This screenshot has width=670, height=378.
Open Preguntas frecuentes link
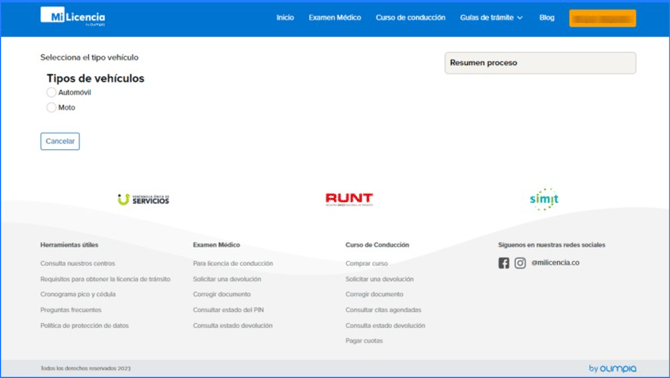tap(71, 310)
